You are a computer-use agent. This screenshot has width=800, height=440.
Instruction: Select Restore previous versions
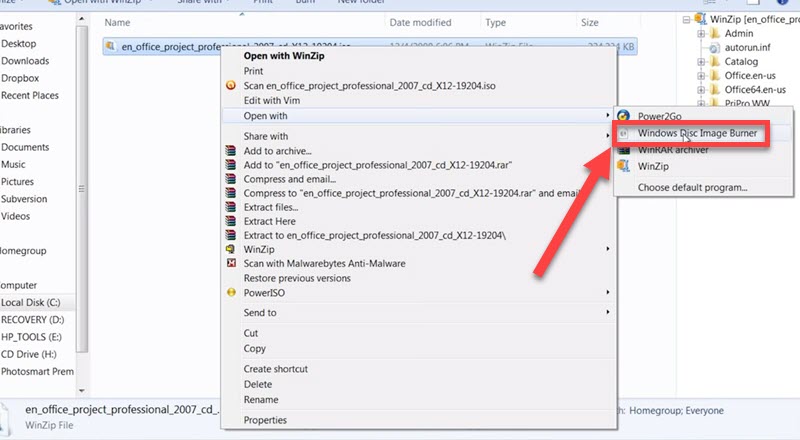[x=297, y=278]
